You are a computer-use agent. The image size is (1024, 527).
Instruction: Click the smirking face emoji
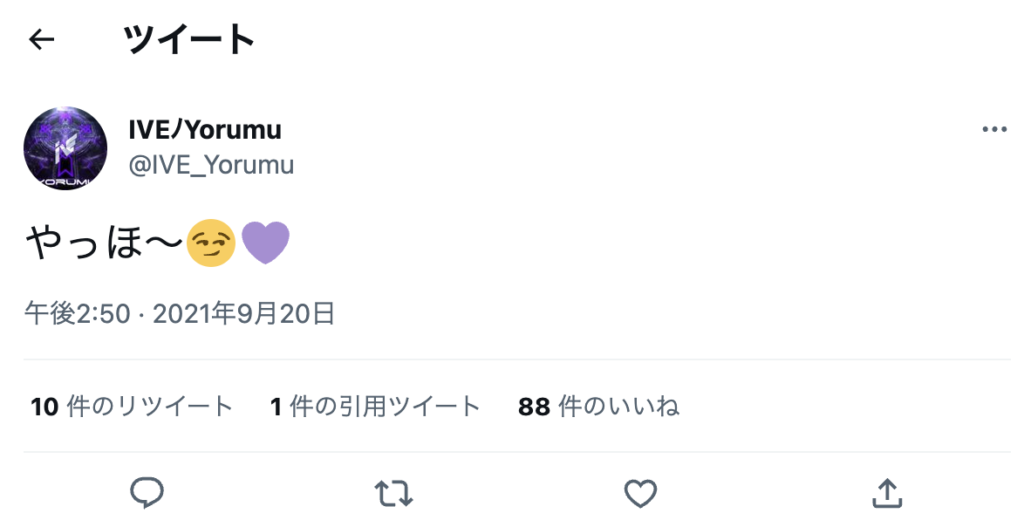point(210,243)
